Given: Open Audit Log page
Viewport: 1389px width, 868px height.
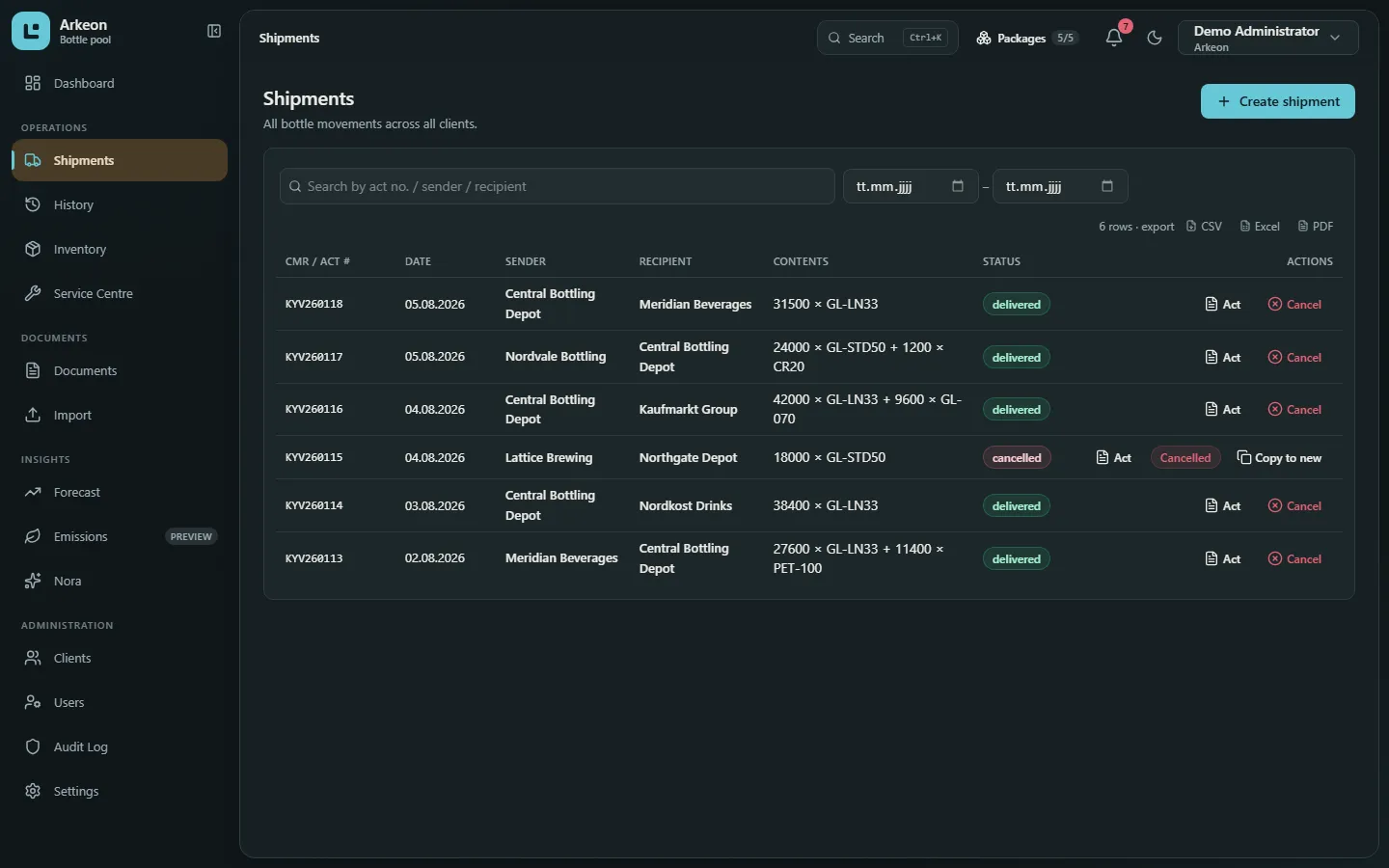Looking at the screenshot, I should [120, 746].
